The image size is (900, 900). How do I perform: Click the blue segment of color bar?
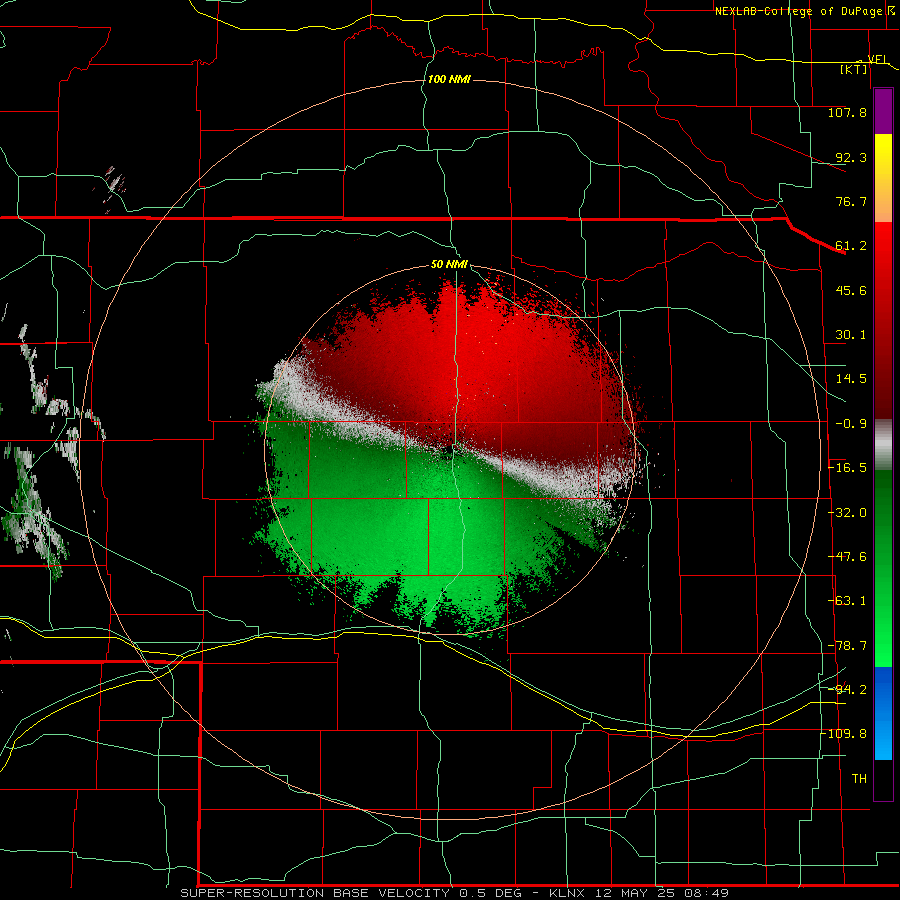pyautogui.click(x=883, y=713)
